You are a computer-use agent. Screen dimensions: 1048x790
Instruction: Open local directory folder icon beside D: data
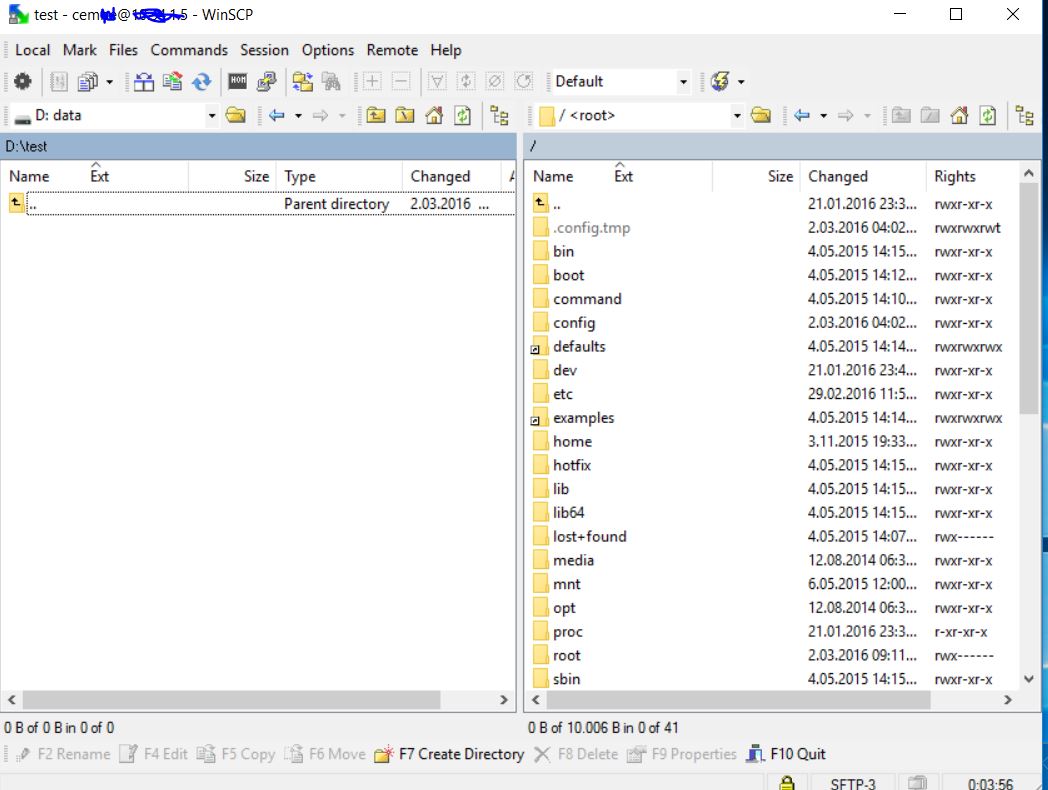tap(235, 116)
